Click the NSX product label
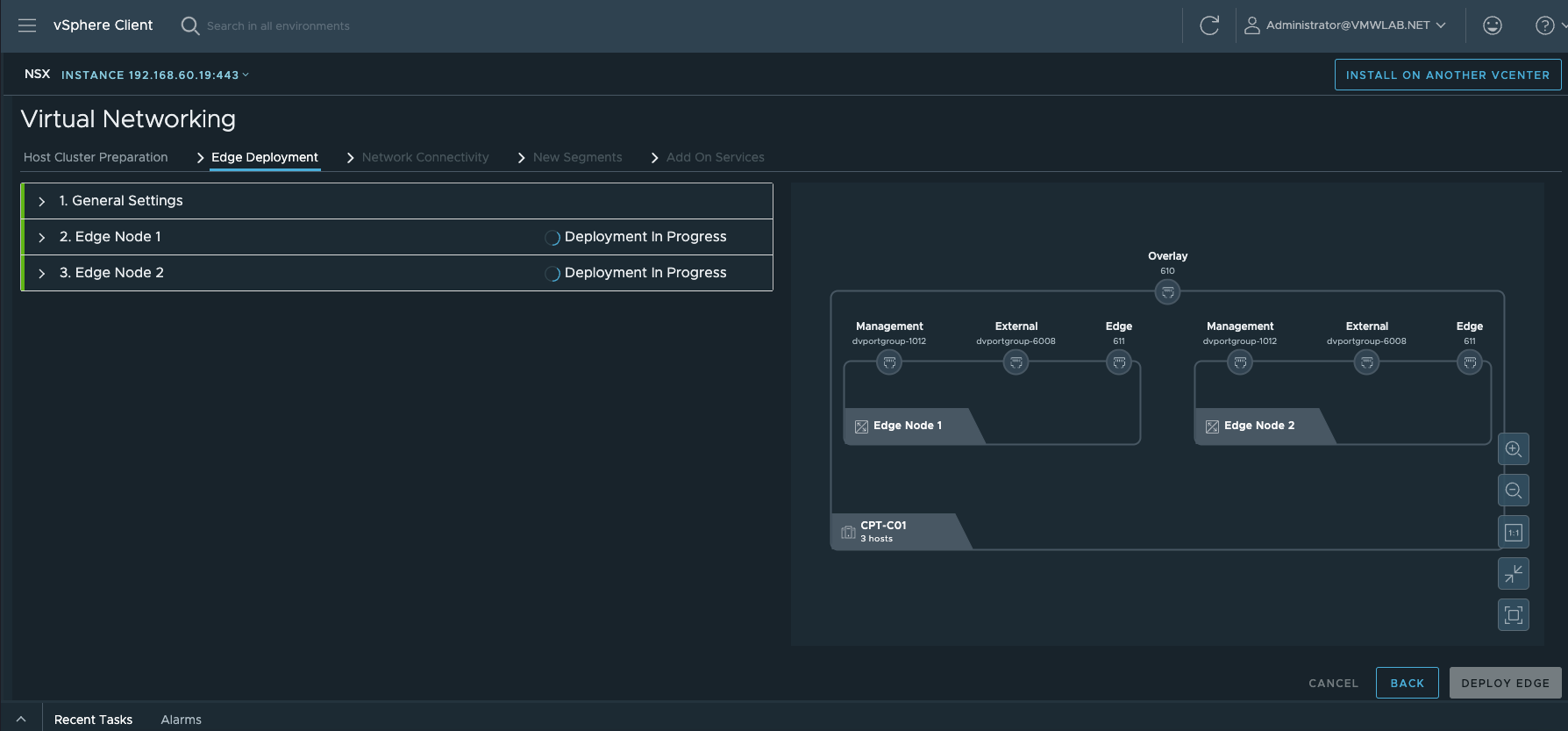1568x731 pixels. point(38,75)
